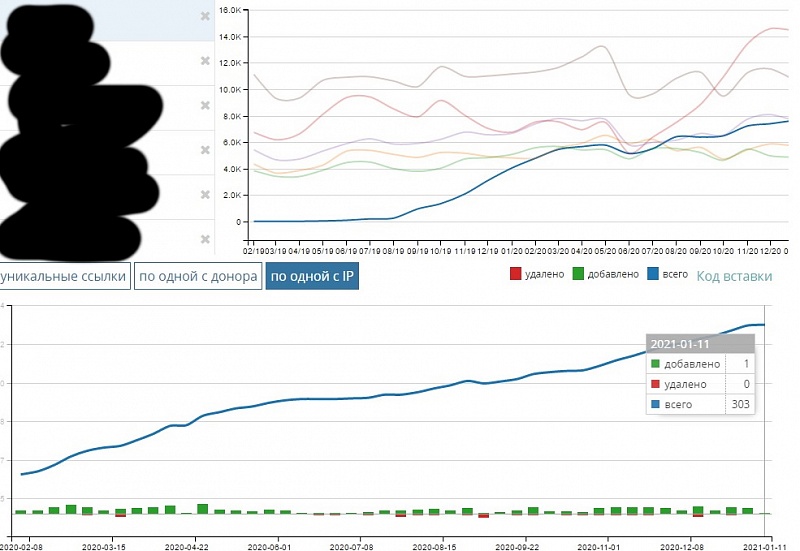Screen dimensions: 800x551
Task: Click the red 'удалено' legend swatch
Action: pyautogui.click(x=516, y=275)
